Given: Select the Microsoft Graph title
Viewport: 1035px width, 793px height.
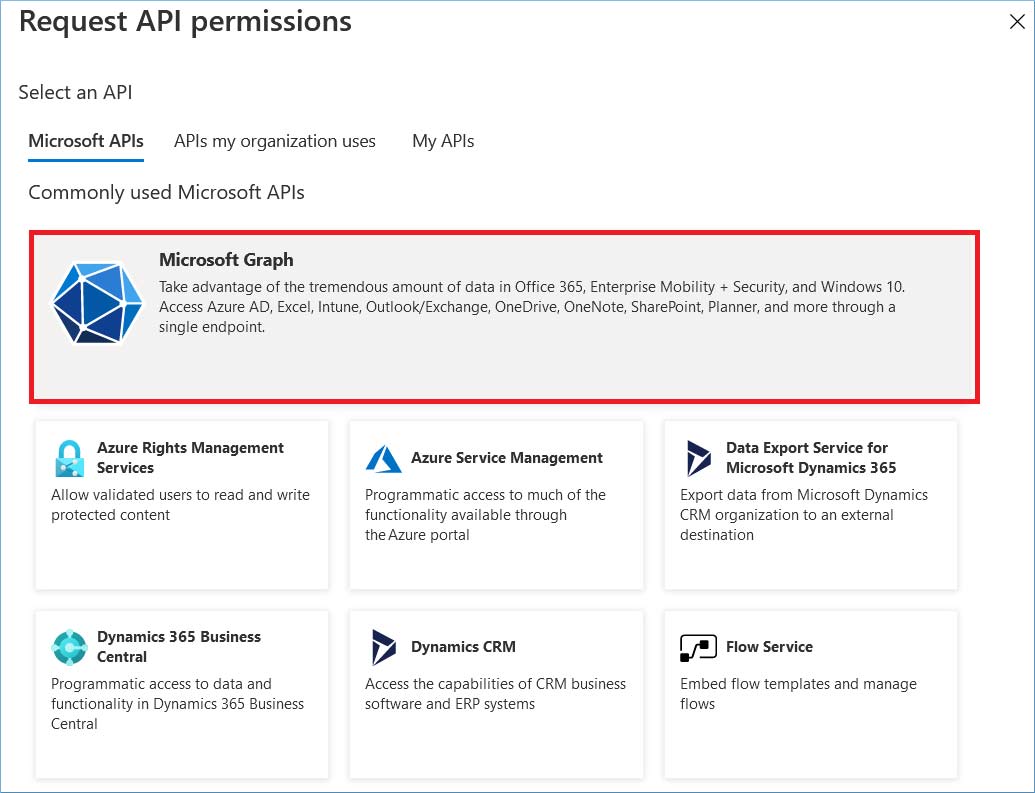Looking at the screenshot, I should click(226, 260).
